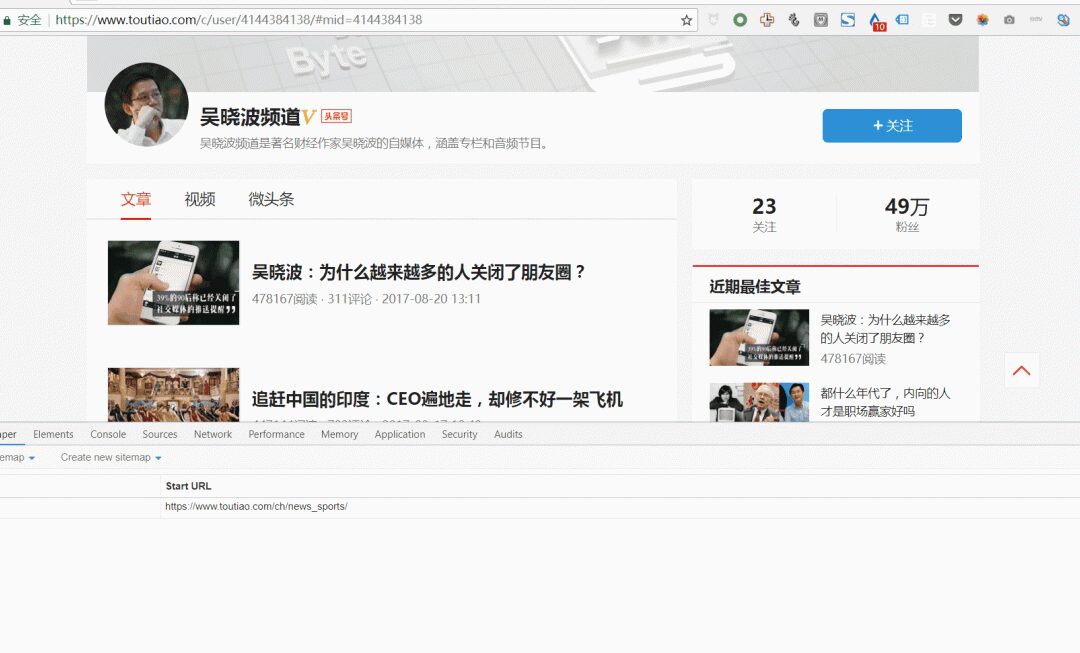Open the 朋友圈 article thumbnail in the list
Screen dimensions: 1080x653
click(174, 282)
